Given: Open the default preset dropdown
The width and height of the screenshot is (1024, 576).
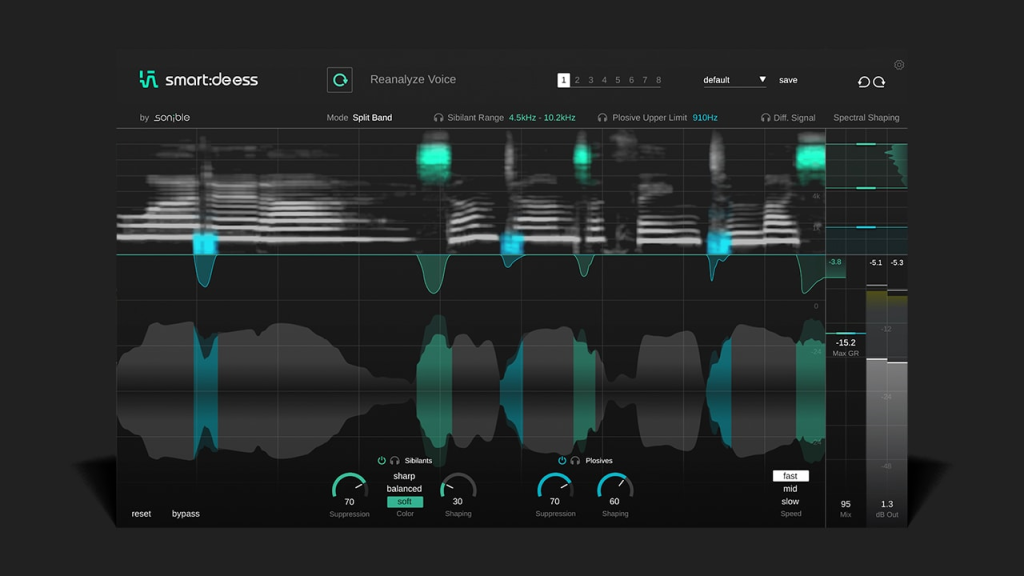Looking at the screenshot, I should coord(734,80).
